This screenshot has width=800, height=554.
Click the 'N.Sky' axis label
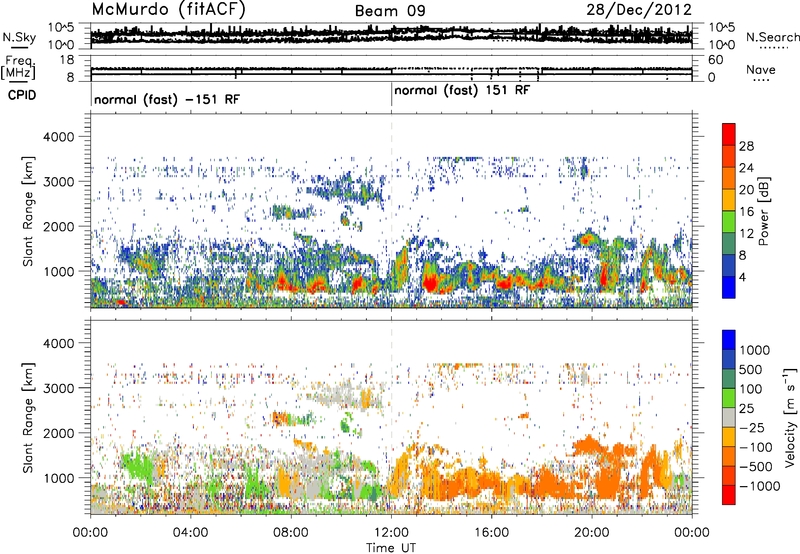19,37
